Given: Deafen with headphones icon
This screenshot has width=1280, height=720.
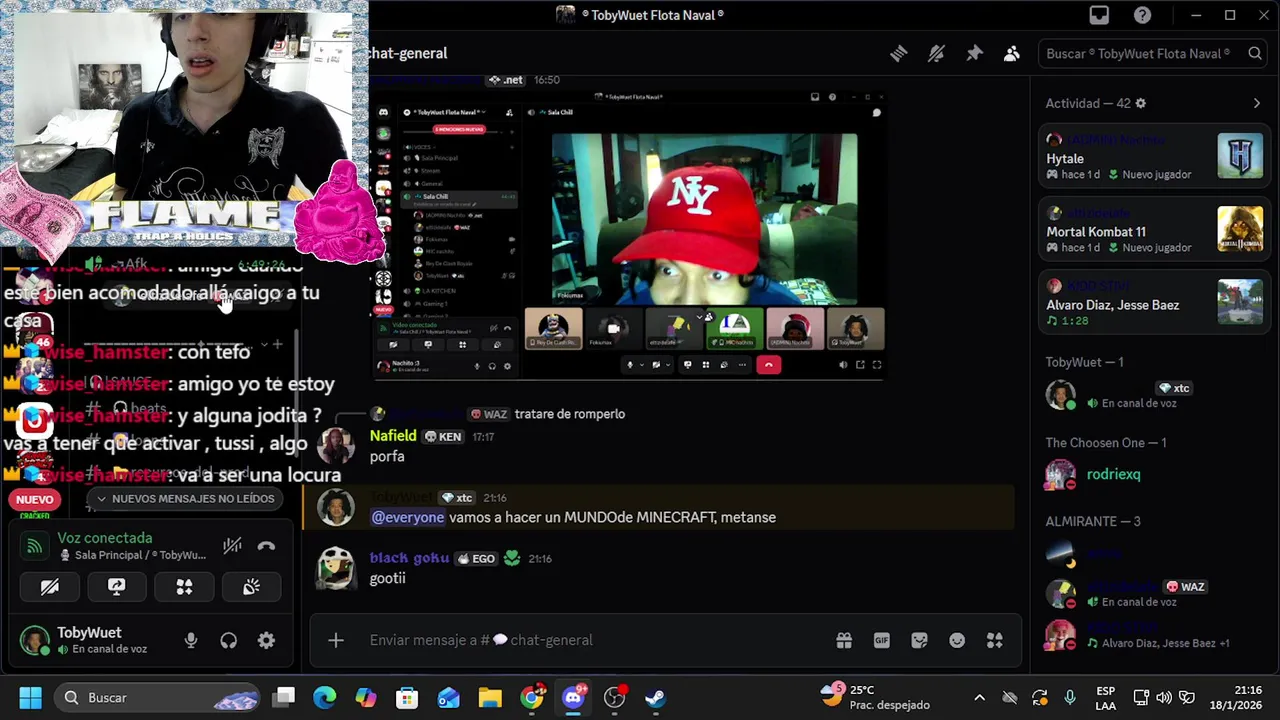Looking at the screenshot, I should tap(229, 641).
